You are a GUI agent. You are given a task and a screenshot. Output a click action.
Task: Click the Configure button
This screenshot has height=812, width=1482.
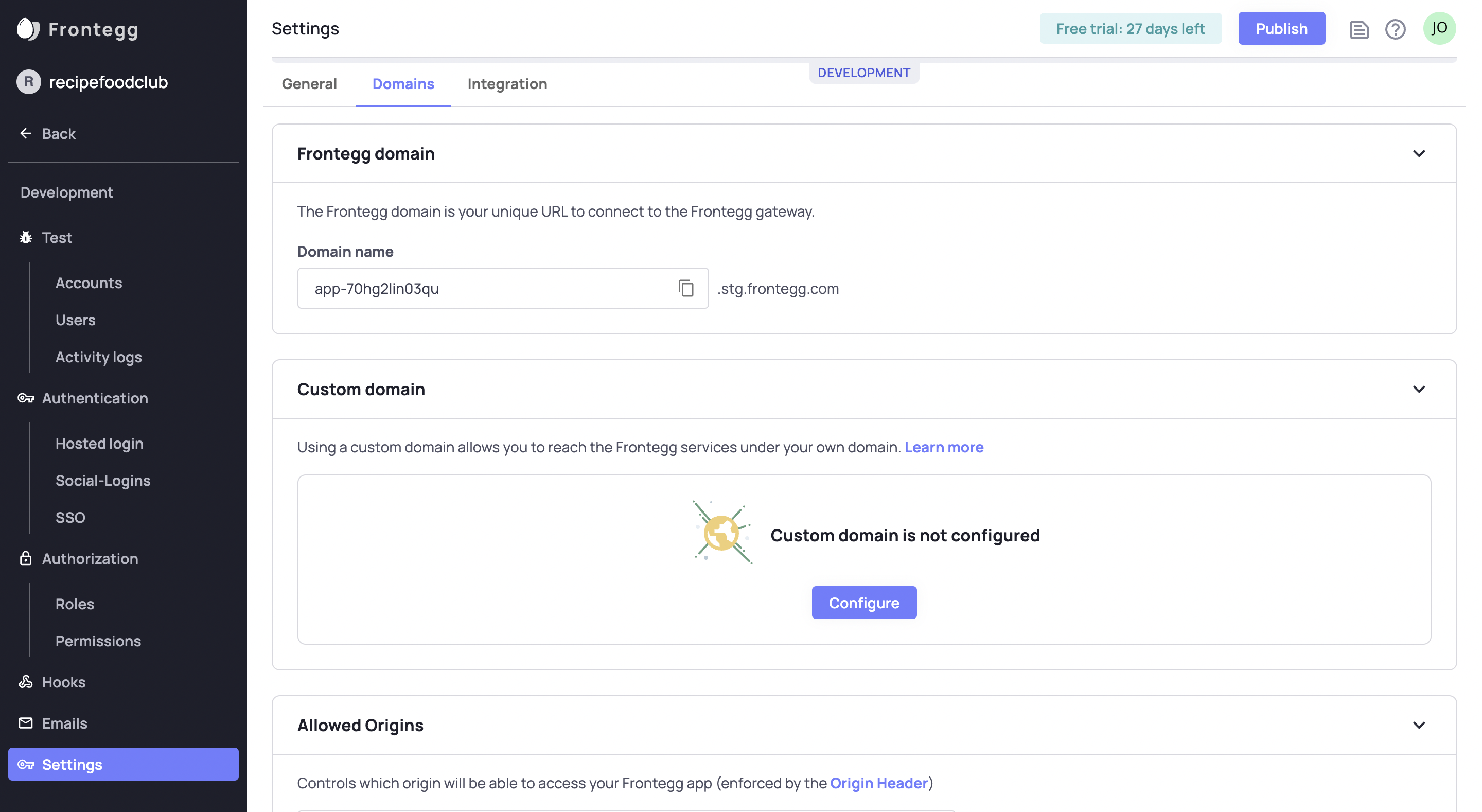tap(863, 603)
